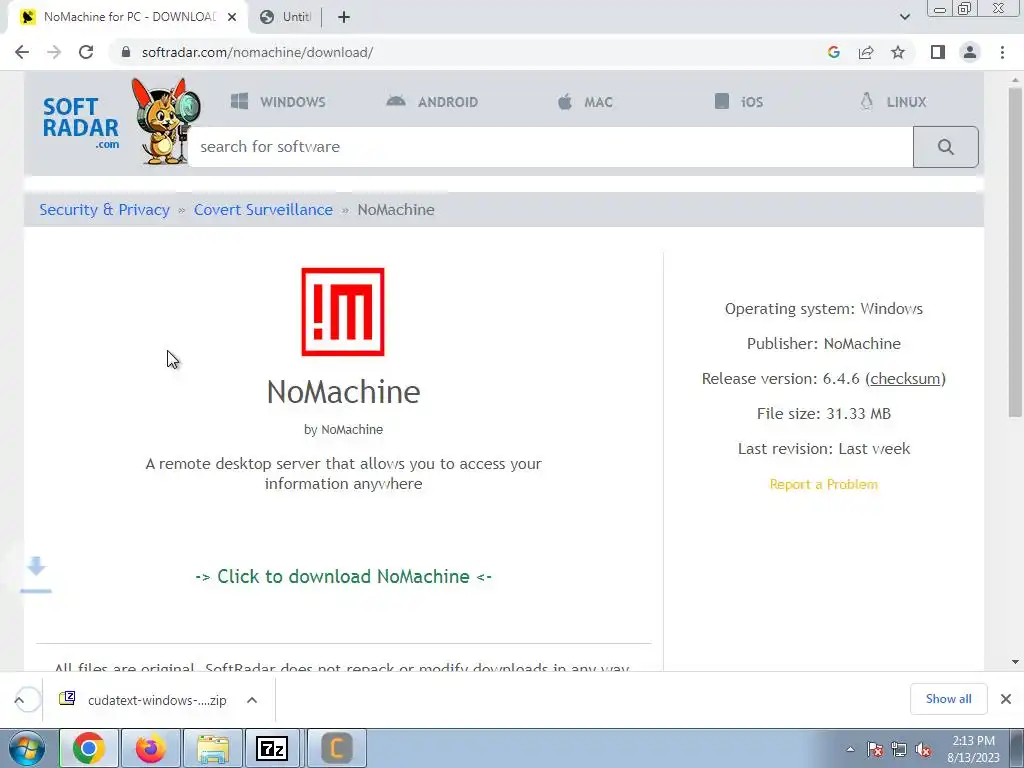Open the orange C app in taskbar
This screenshot has height=768, width=1024.
click(x=336, y=748)
